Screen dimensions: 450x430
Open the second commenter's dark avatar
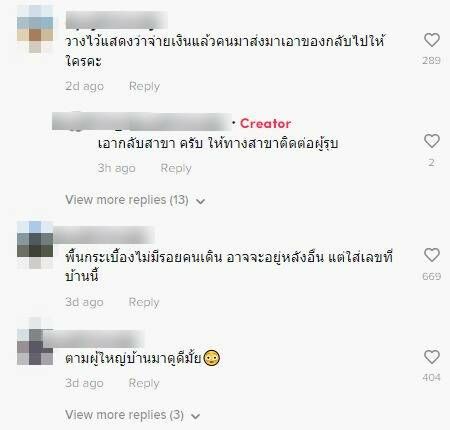tap(35, 245)
